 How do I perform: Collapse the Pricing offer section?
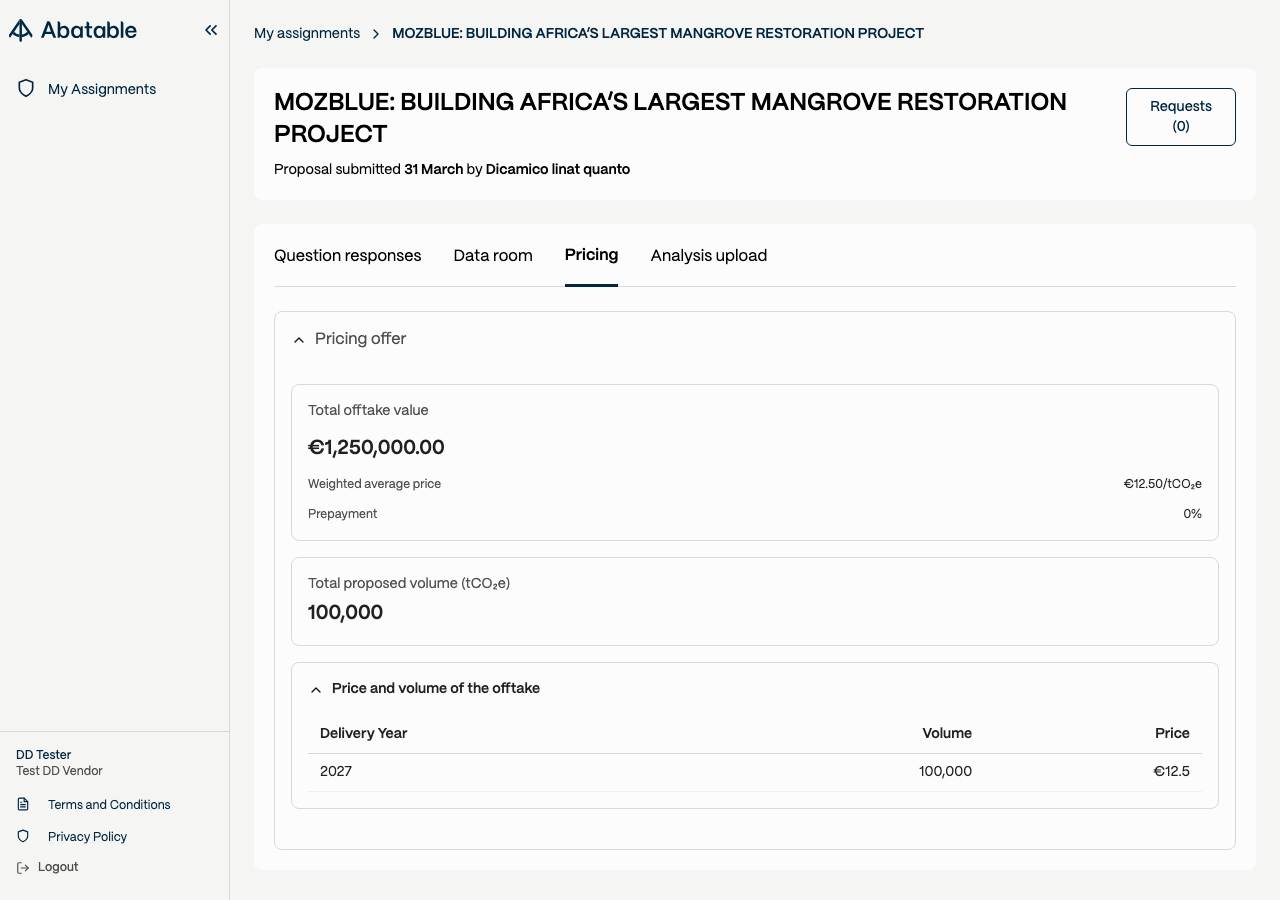point(299,340)
